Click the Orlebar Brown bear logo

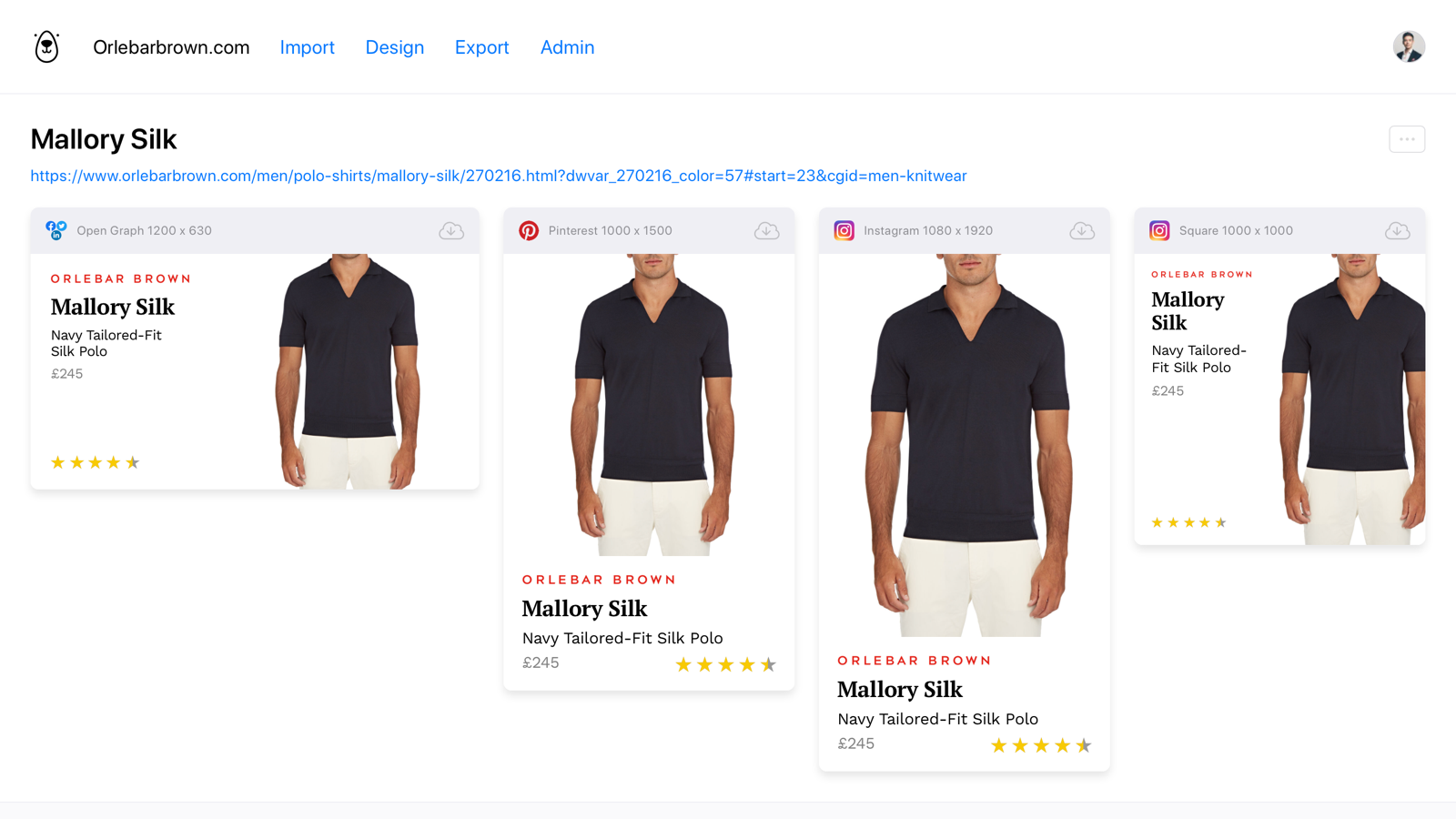[45, 46]
